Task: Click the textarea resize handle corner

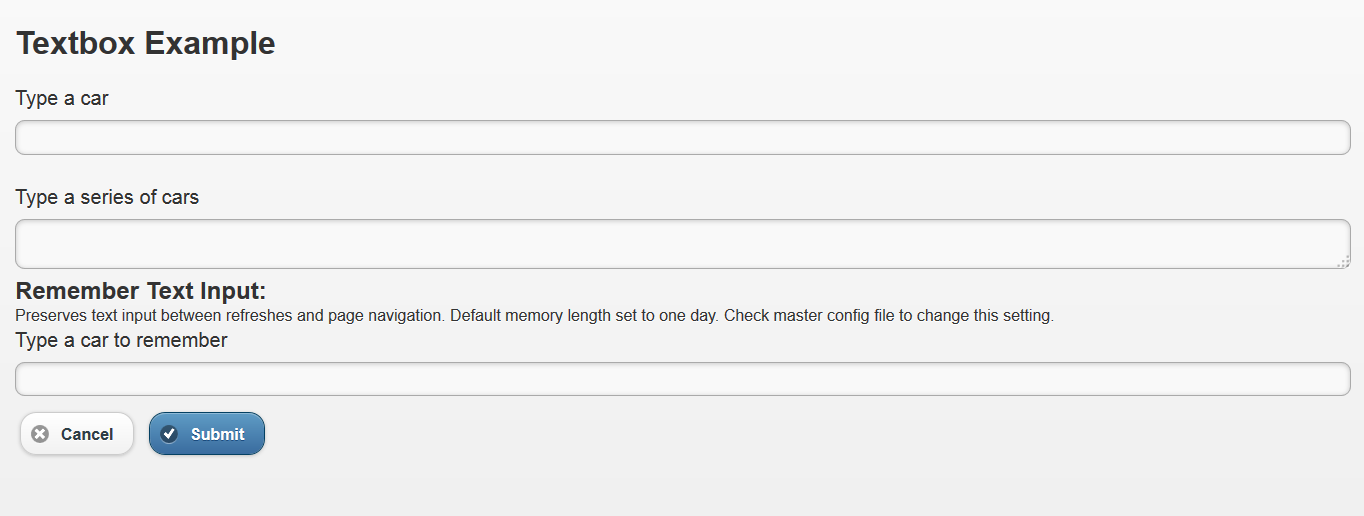Action: [x=1343, y=261]
